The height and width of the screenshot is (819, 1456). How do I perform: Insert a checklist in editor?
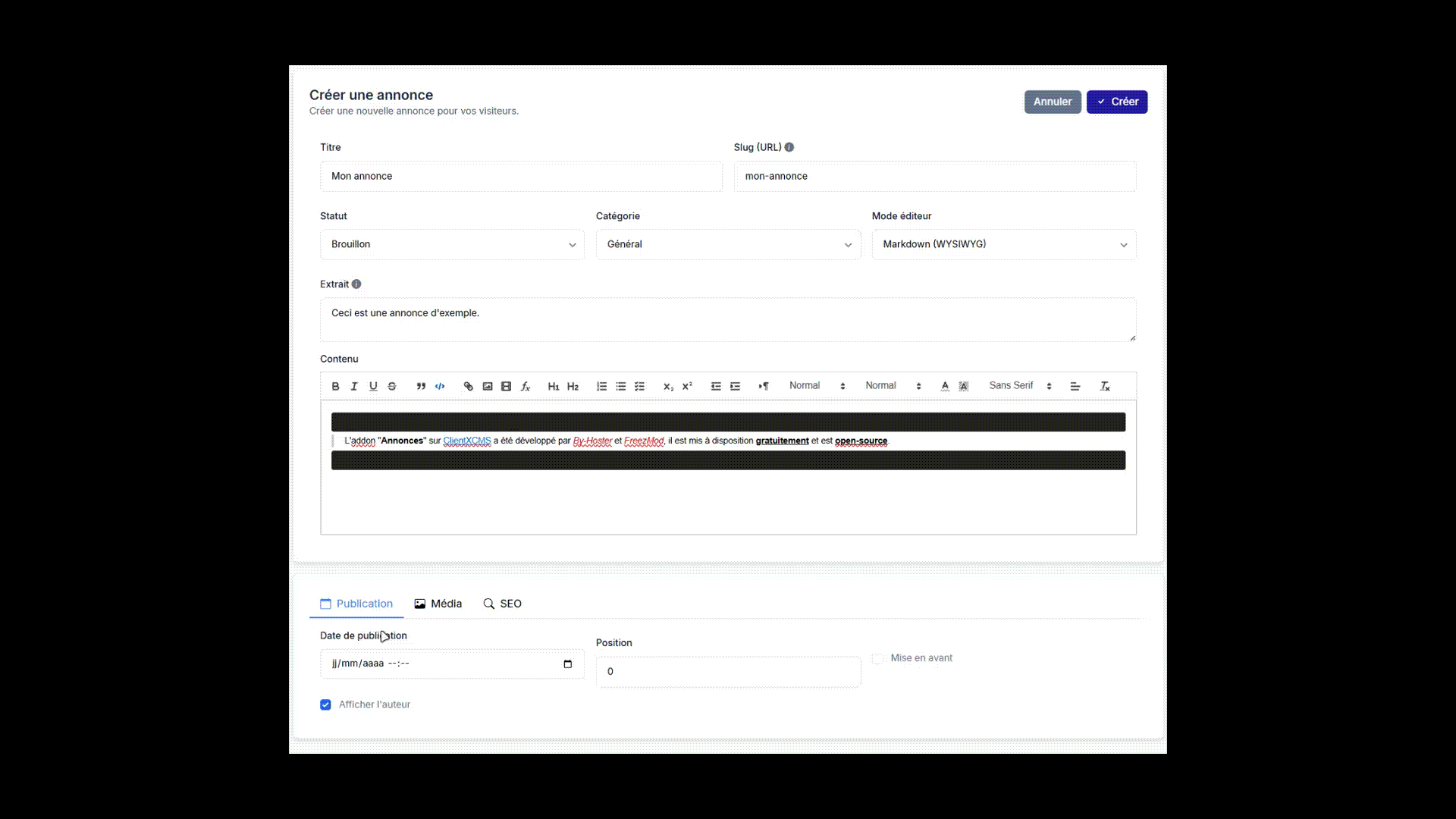639,386
